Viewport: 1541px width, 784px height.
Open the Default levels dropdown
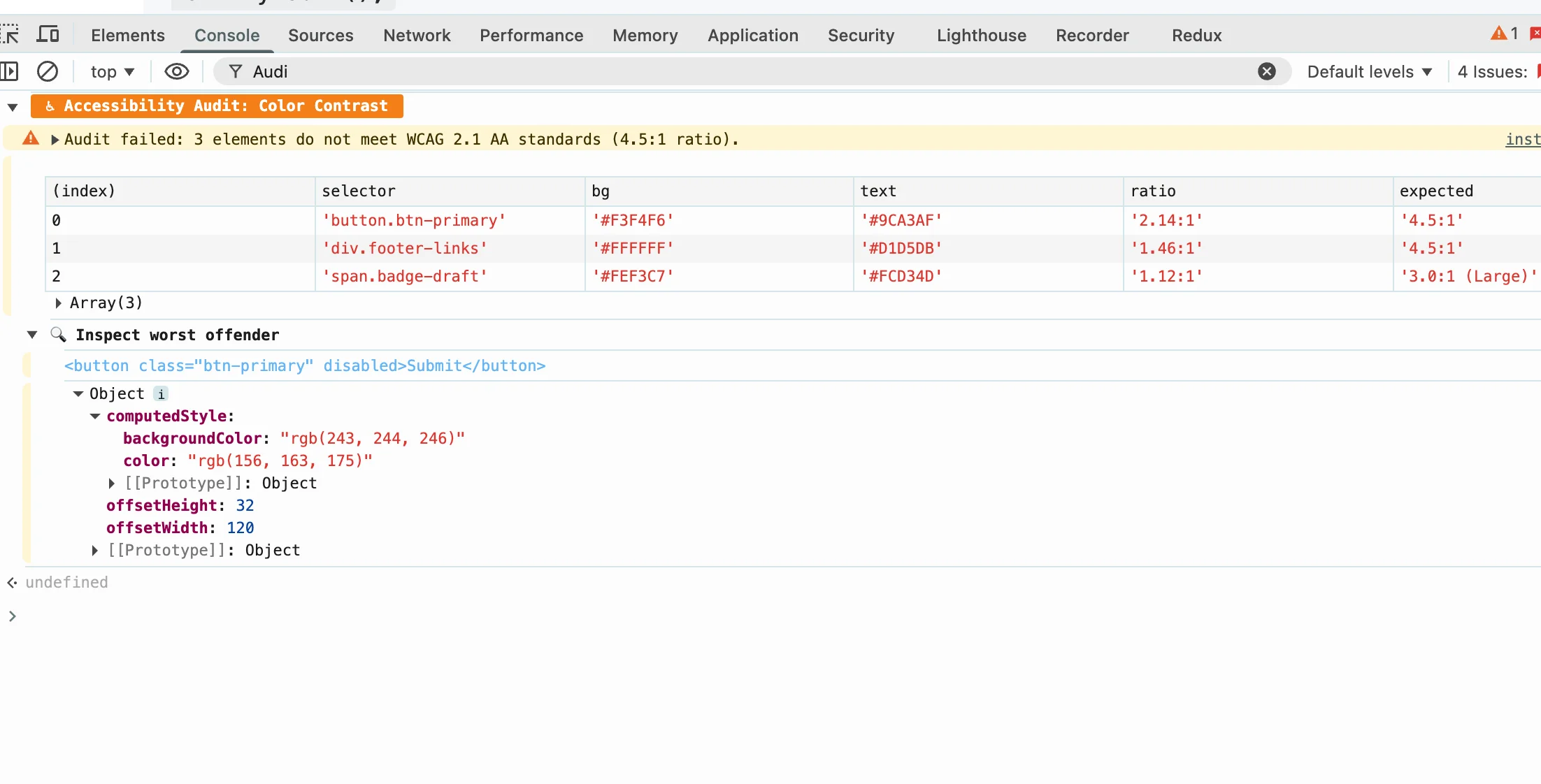1370,71
